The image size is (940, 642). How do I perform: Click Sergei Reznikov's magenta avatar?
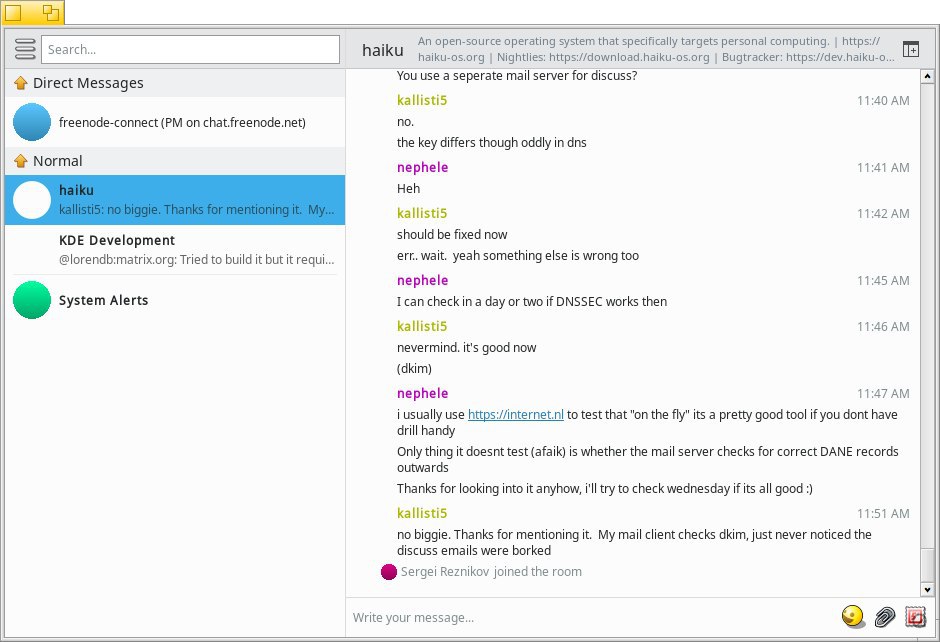tap(388, 572)
